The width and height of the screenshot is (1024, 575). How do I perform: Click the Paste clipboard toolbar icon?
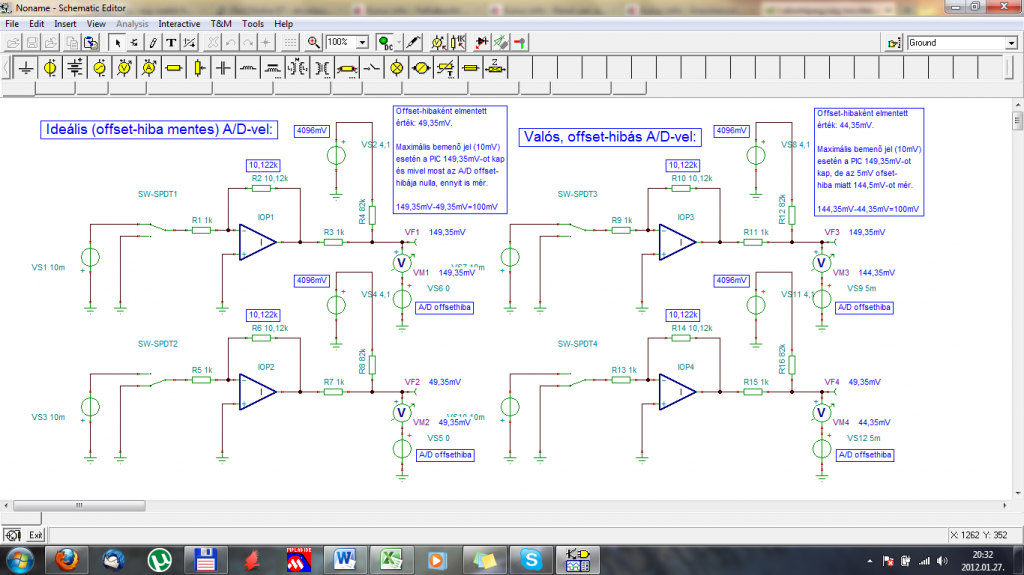point(91,42)
